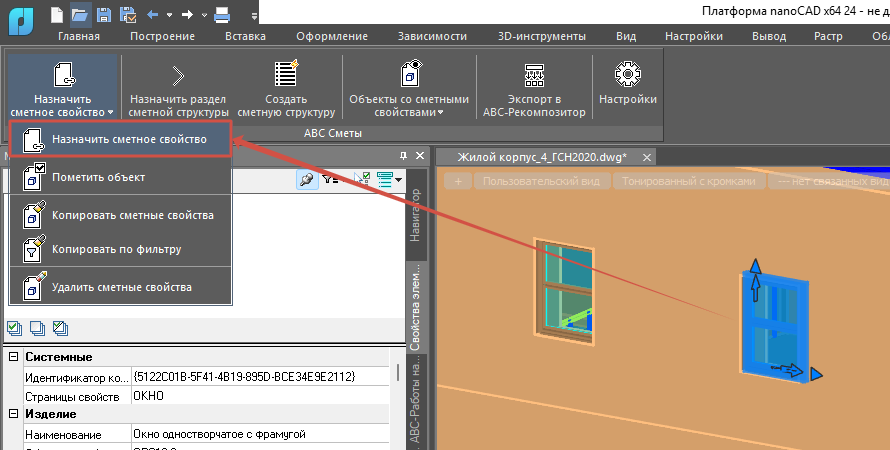Click the check-all green checkmark icon
This screenshot has width=890, height=450.
point(15,328)
